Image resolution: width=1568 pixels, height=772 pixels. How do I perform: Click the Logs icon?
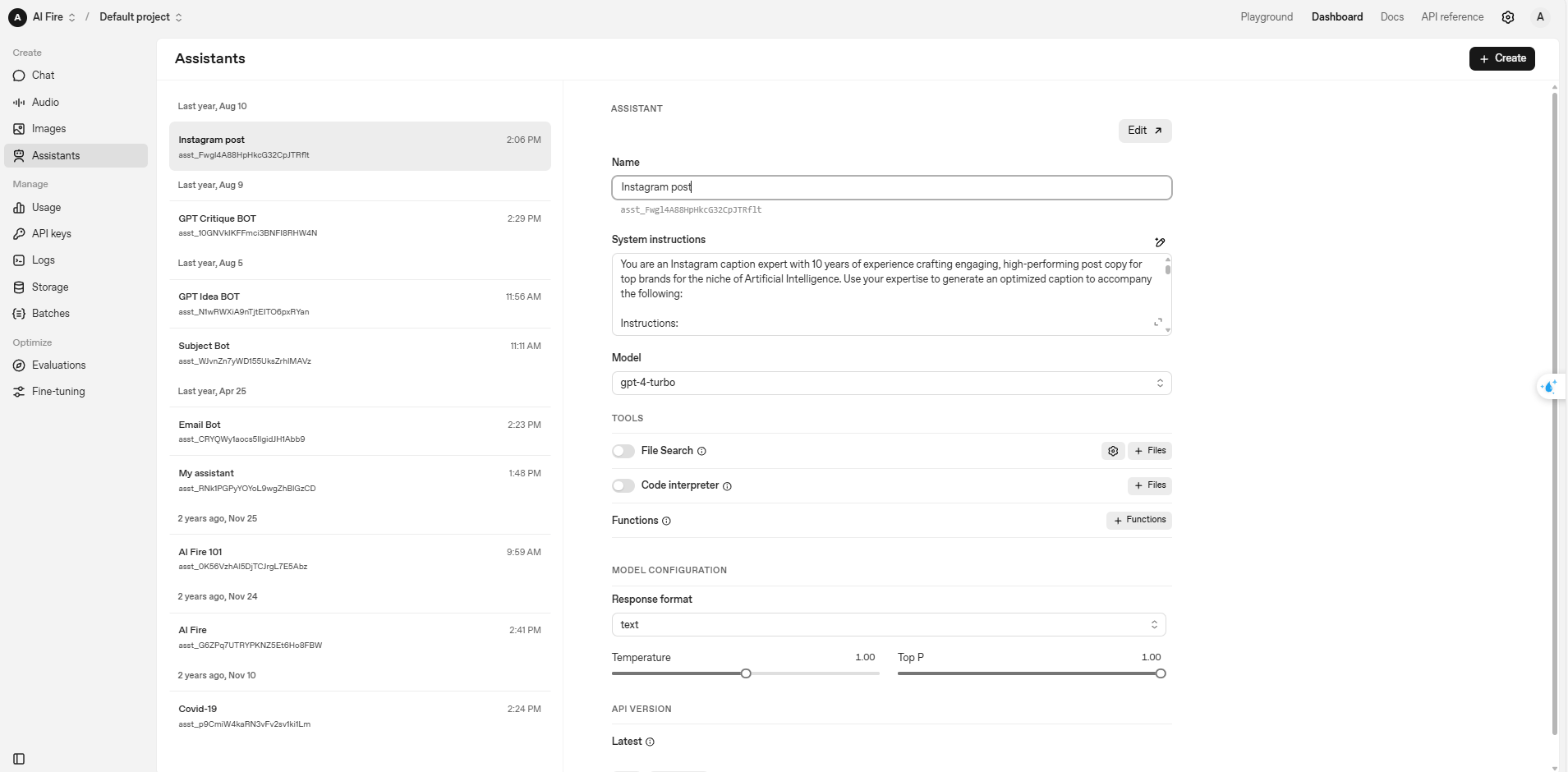point(19,260)
